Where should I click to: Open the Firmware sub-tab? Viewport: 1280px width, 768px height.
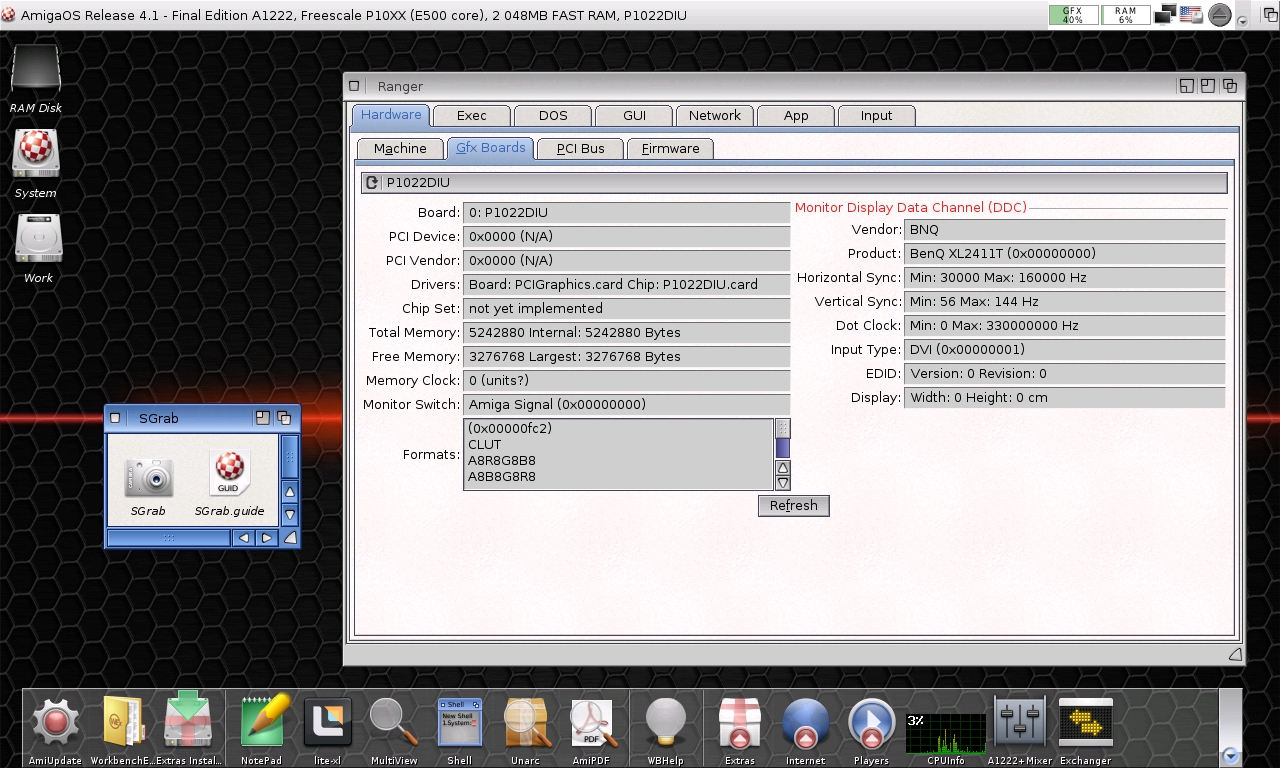tap(670, 149)
